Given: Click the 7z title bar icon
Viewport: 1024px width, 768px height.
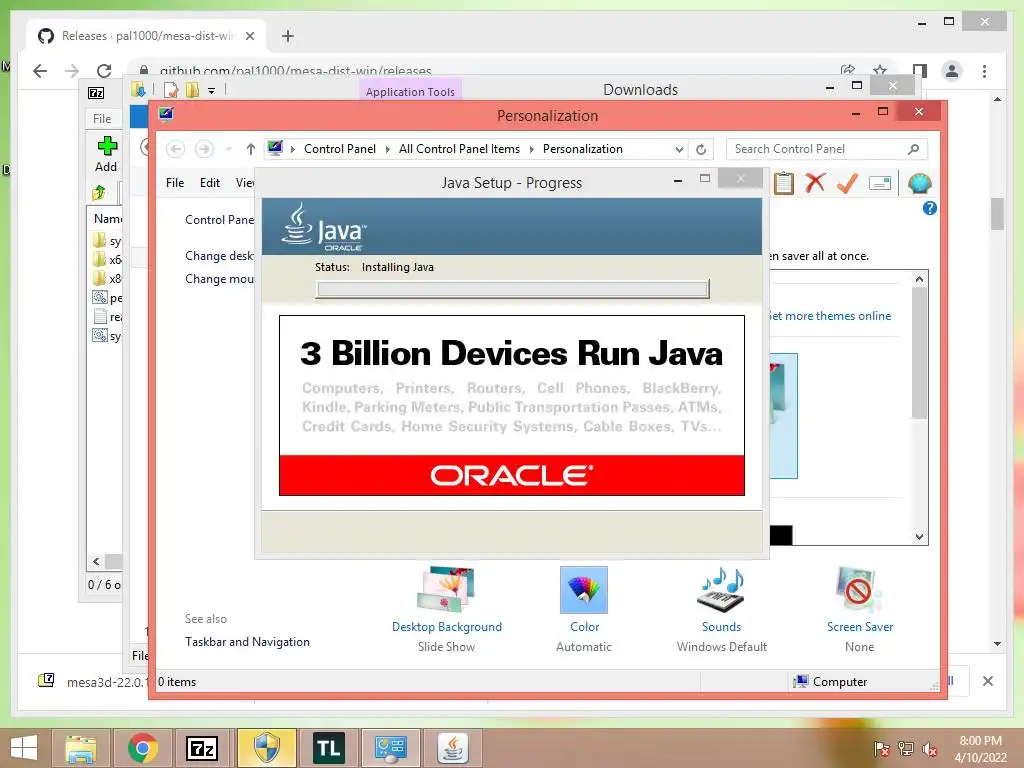Looking at the screenshot, I should 96,93.
